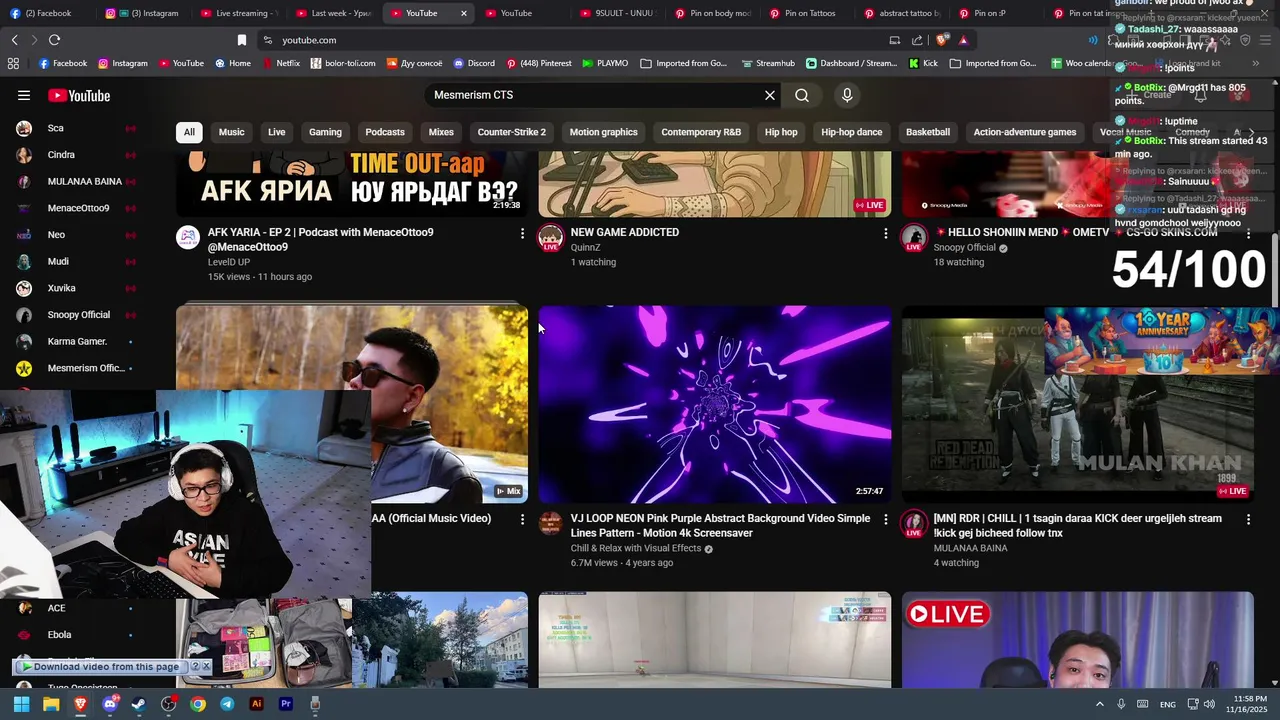Open Telegram from the taskbar
The width and height of the screenshot is (1280, 720).
point(227,704)
